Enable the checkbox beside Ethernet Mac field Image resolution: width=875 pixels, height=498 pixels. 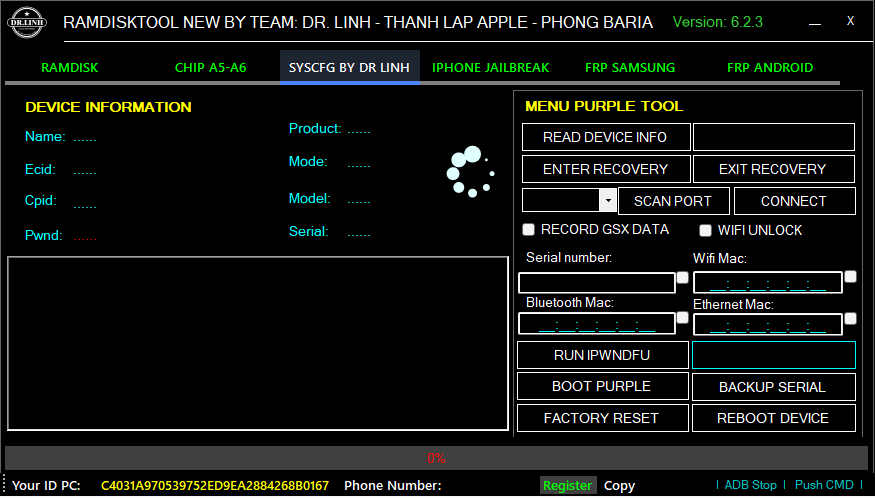850,318
